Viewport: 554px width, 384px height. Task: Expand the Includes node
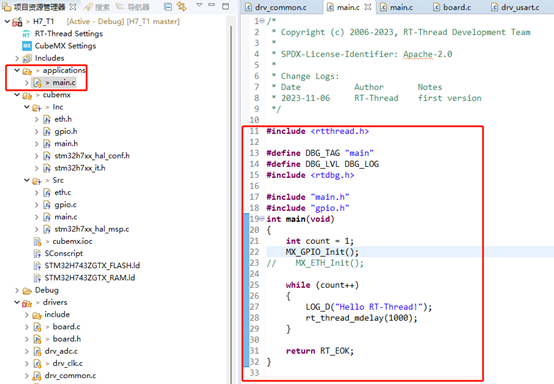click(17, 58)
